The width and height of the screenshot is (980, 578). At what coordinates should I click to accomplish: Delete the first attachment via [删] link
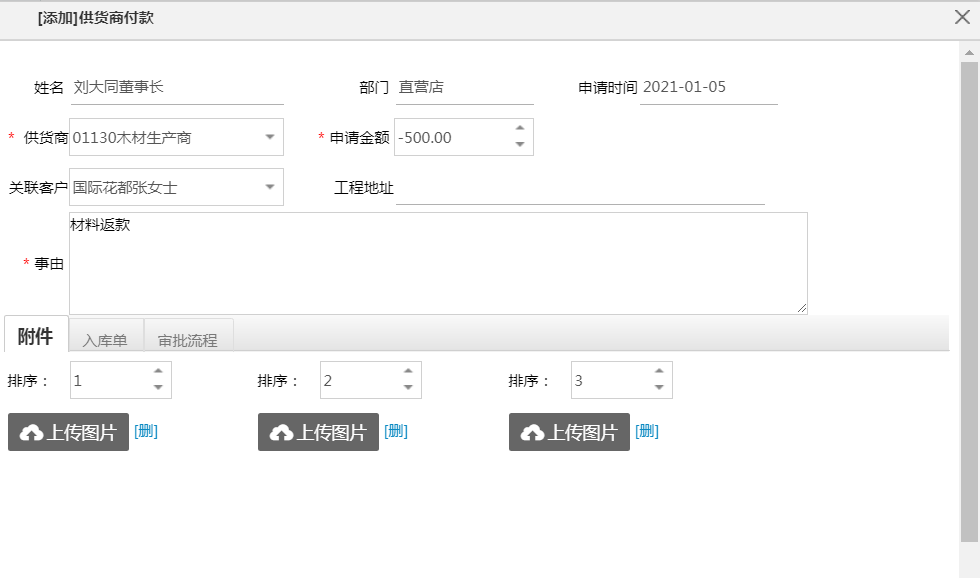point(146,431)
